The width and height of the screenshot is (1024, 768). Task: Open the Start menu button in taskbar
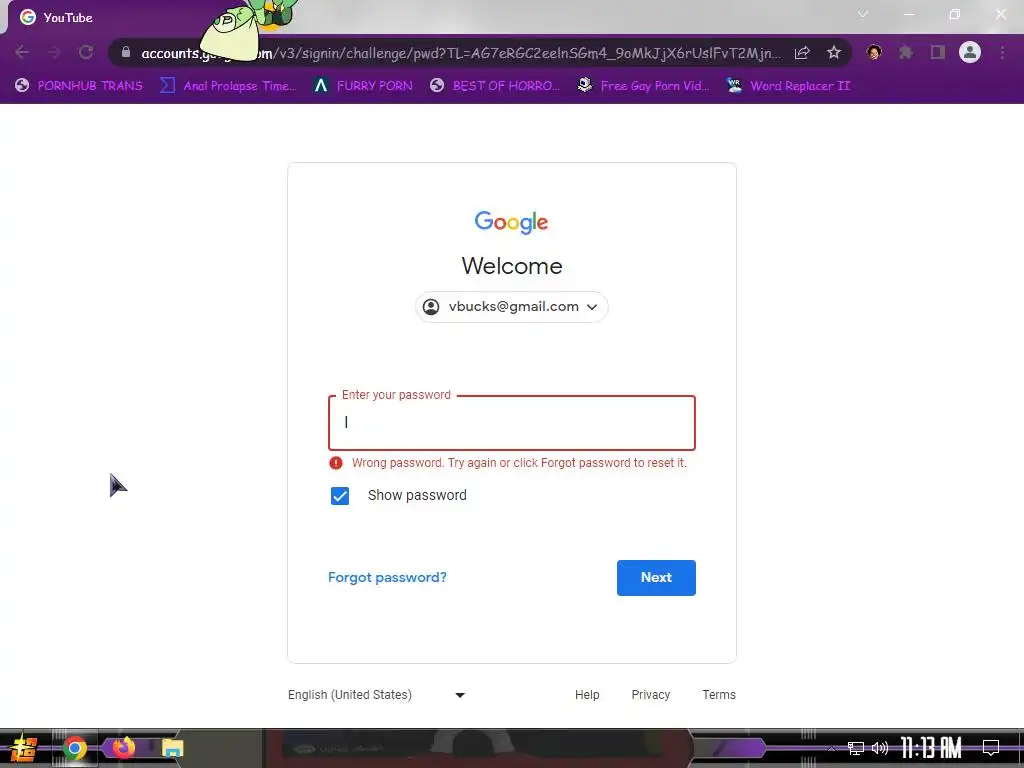tap(24, 748)
